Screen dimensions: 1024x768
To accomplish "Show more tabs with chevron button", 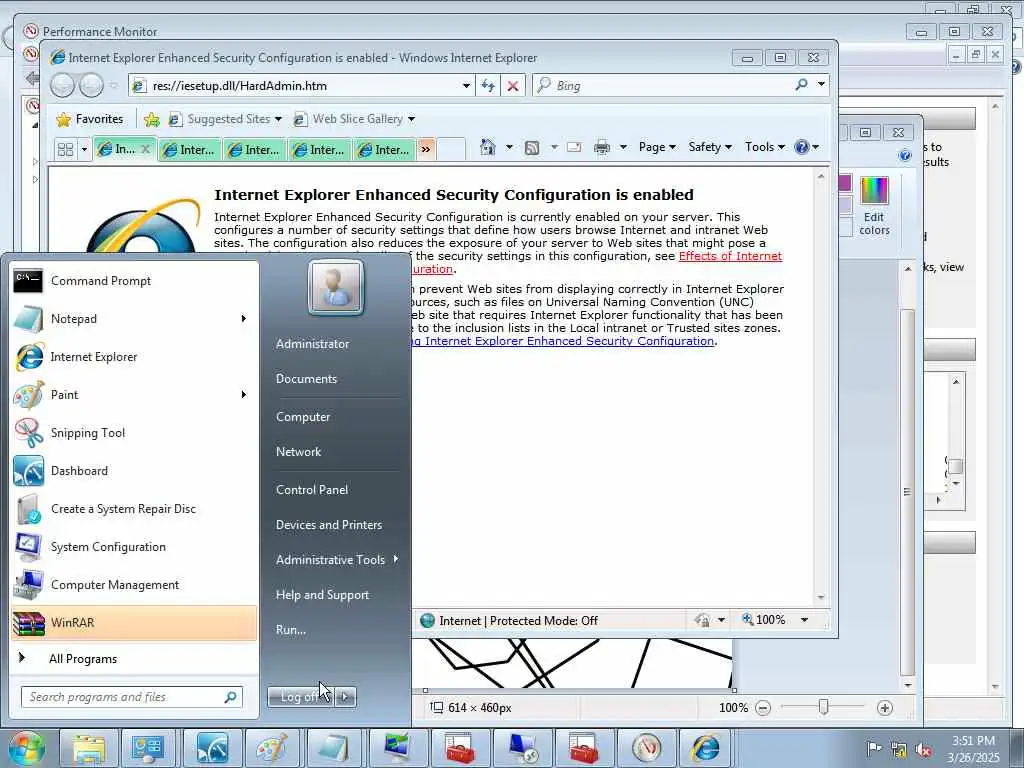I will pyautogui.click(x=426, y=150).
